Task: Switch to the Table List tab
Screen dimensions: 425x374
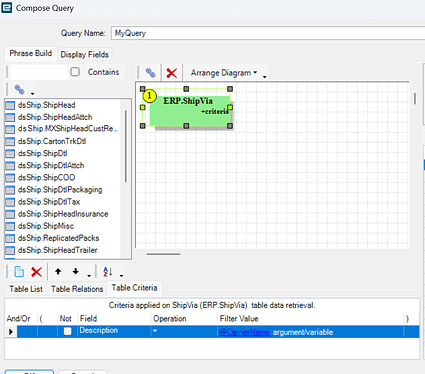Action: pos(26,289)
